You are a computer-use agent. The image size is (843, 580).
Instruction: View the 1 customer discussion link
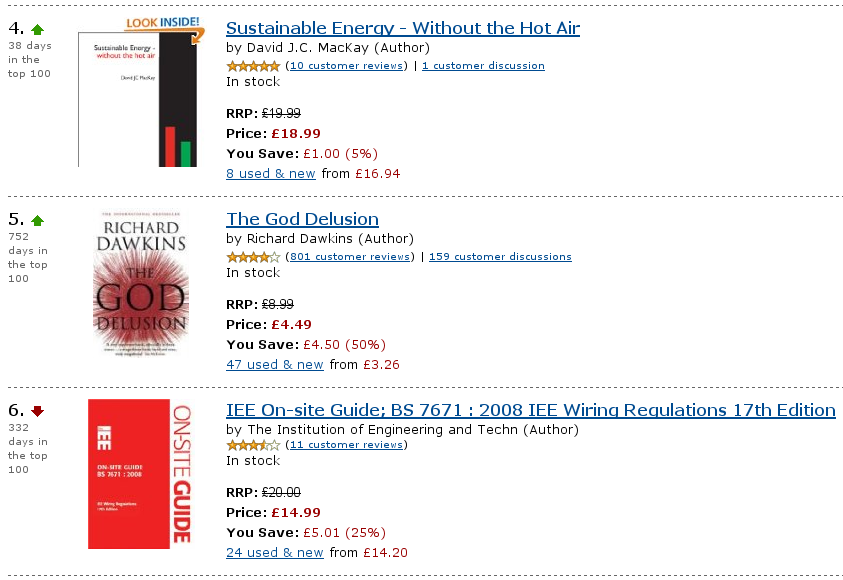click(x=483, y=66)
